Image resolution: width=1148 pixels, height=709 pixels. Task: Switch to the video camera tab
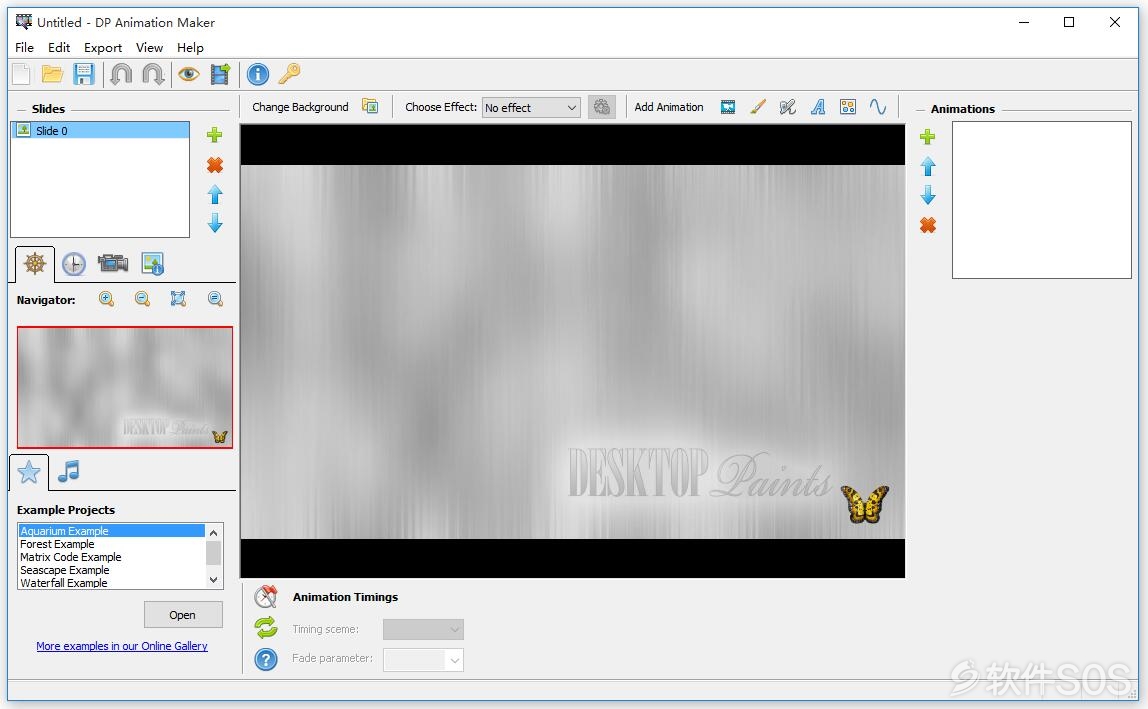coord(113,263)
